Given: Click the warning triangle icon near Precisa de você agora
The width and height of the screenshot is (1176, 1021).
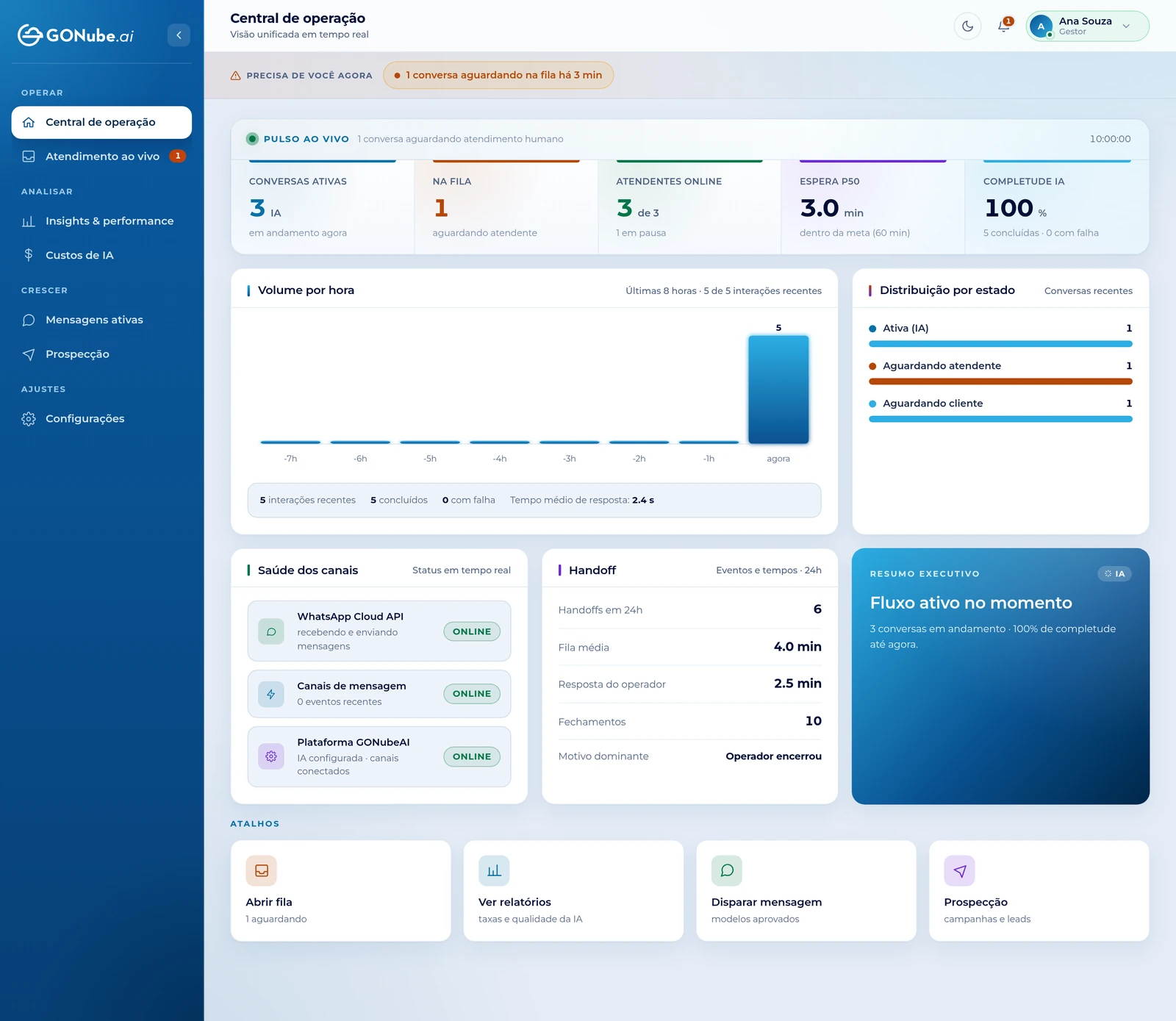Looking at the screenshot, I should point(236,76).
